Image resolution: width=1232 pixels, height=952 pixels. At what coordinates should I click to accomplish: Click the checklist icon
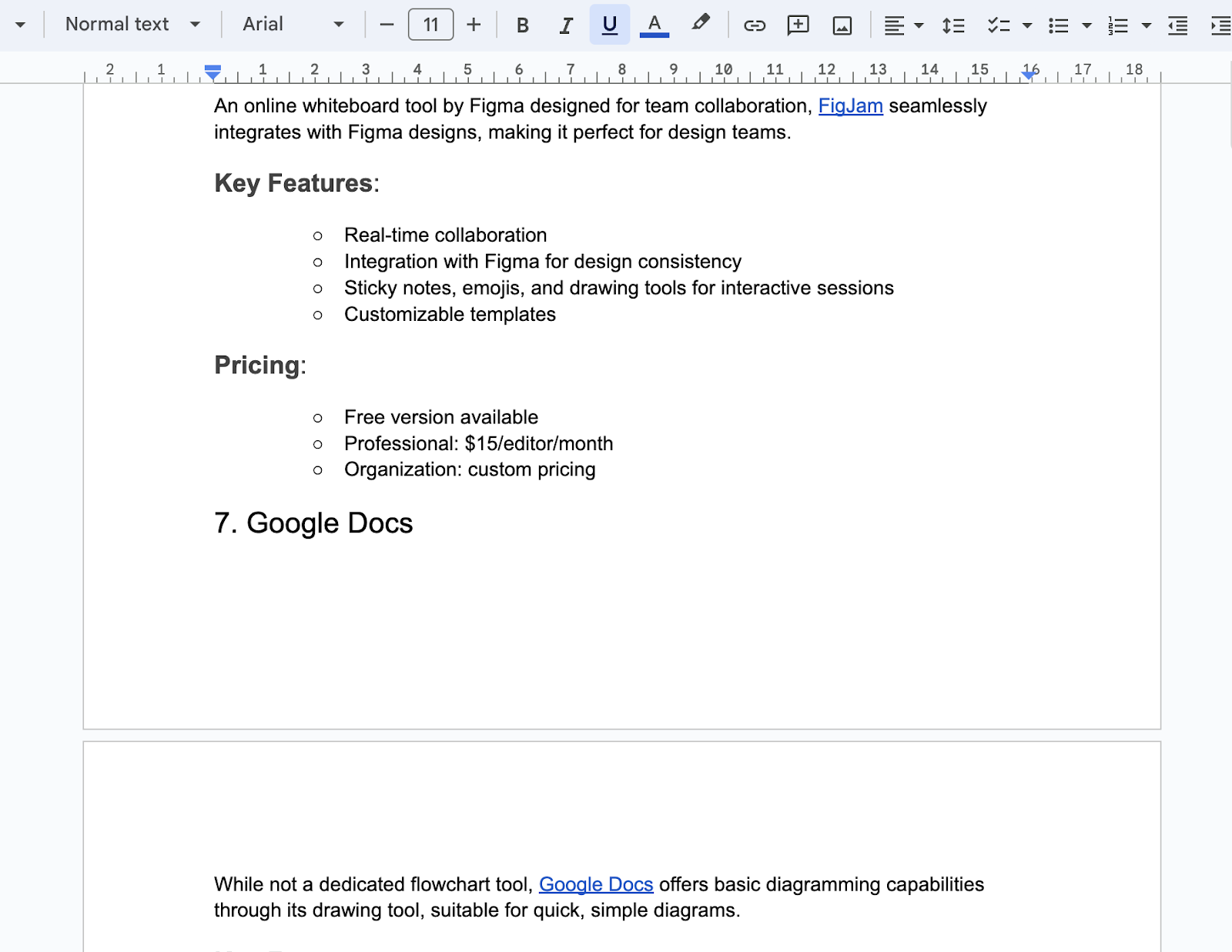[x=999, y=25]
